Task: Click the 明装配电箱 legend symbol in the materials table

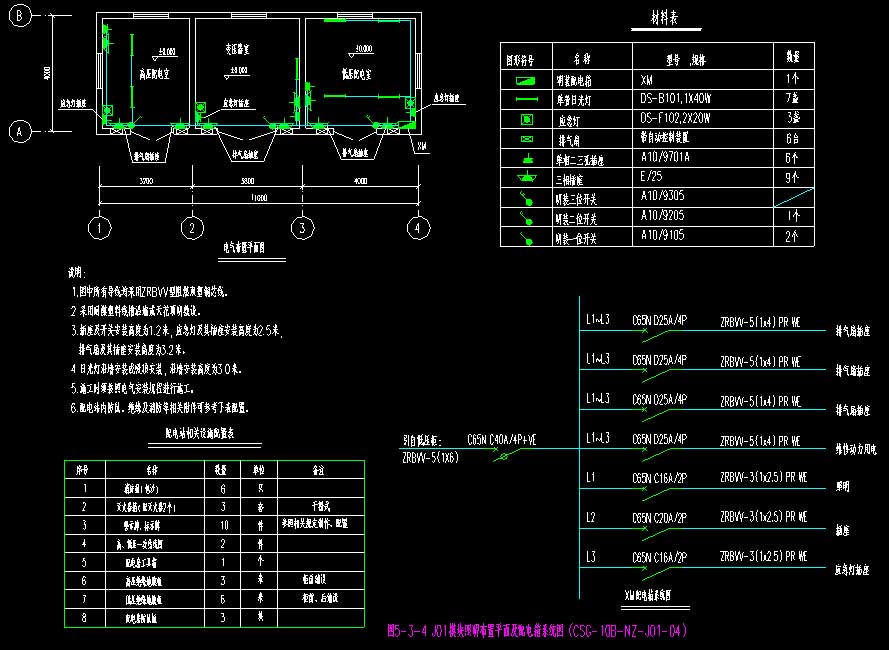Action: (x=526, y=81)
